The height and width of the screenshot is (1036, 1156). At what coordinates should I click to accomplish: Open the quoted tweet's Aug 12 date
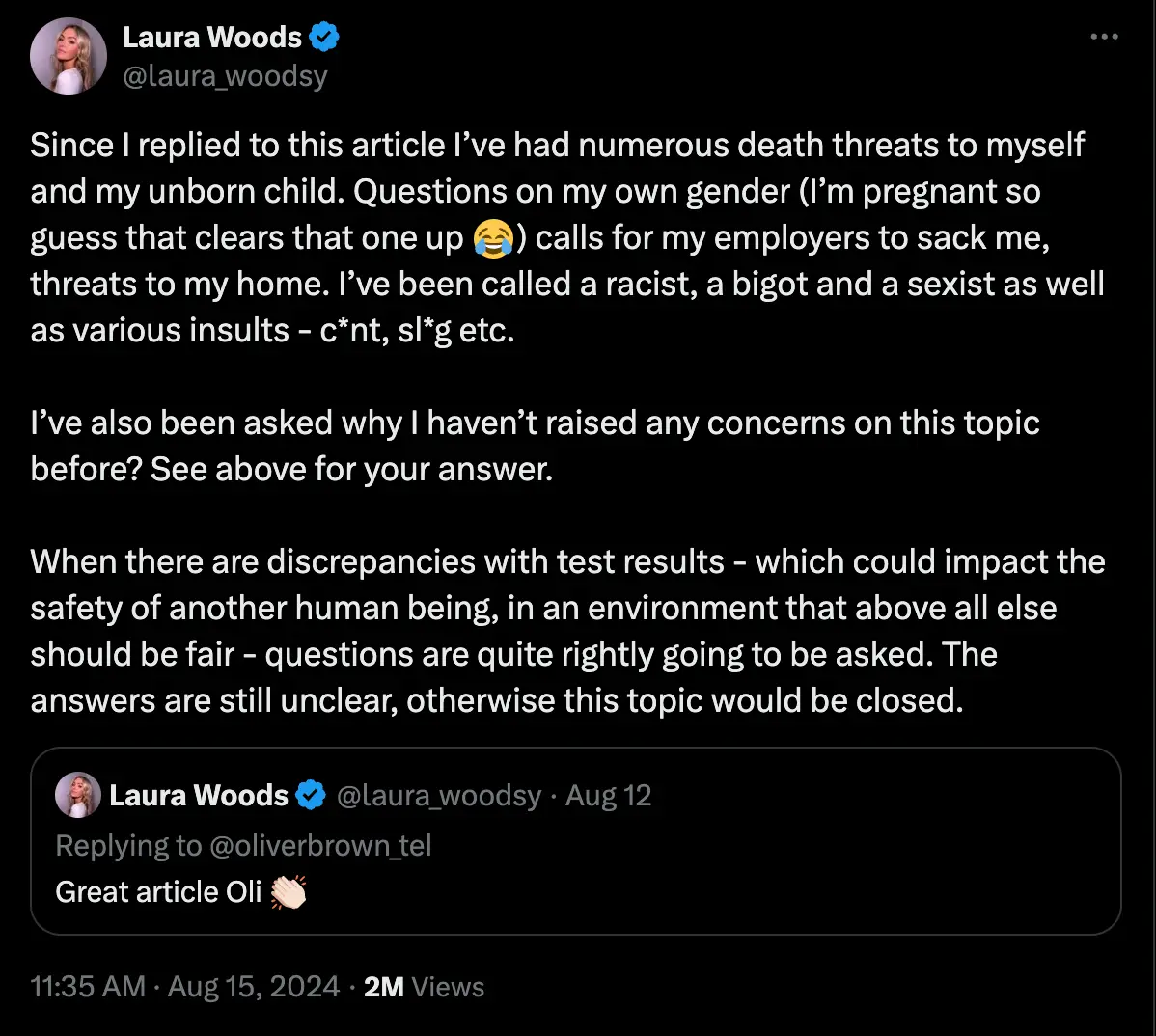pyautogui.click(x=609, y=796)
